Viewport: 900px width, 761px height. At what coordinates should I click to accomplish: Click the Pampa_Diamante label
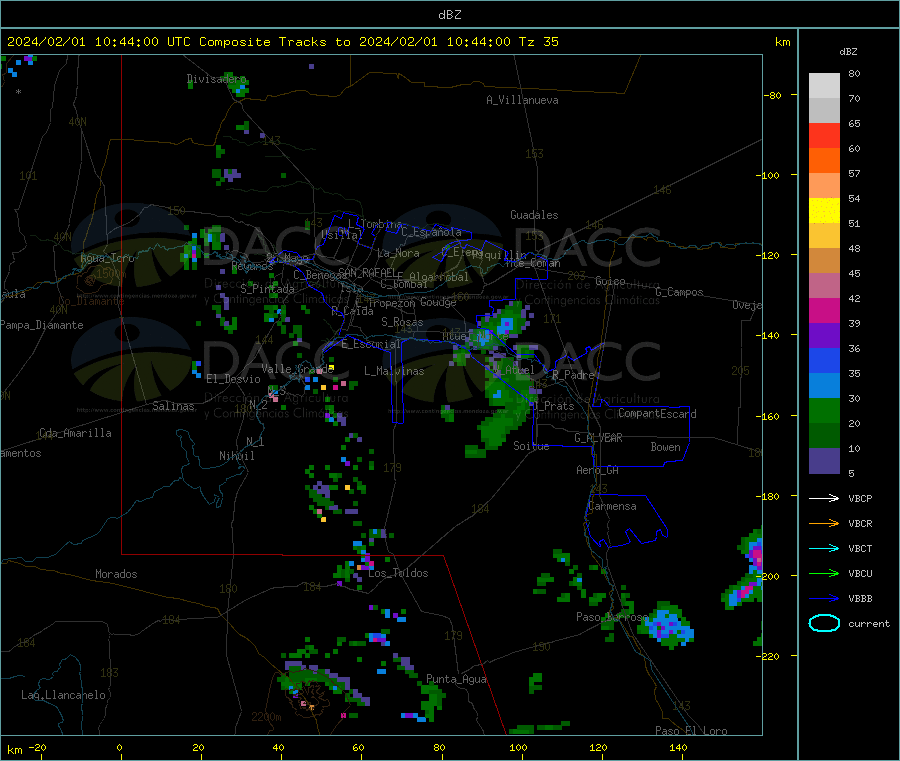coord(42,325)
